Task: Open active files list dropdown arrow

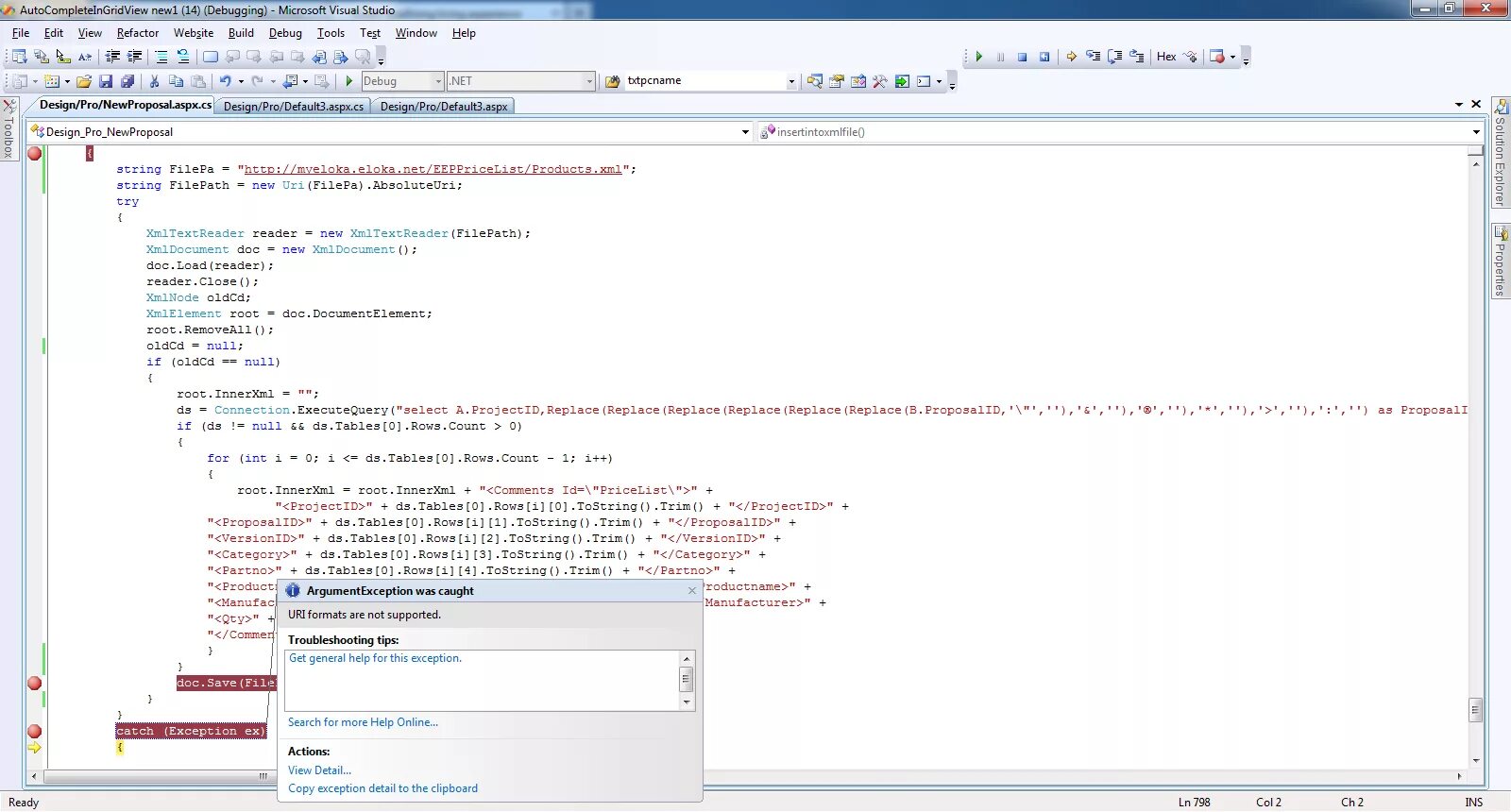Action: tap(1459, 105)
